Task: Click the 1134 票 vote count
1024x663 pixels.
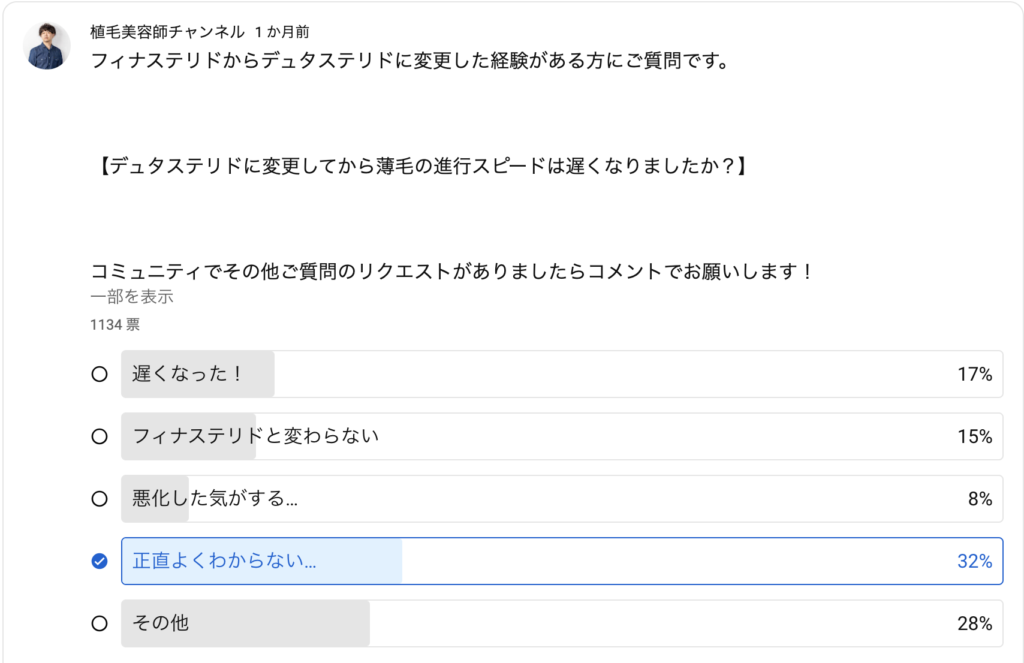Action: click(x=115, y=325)
